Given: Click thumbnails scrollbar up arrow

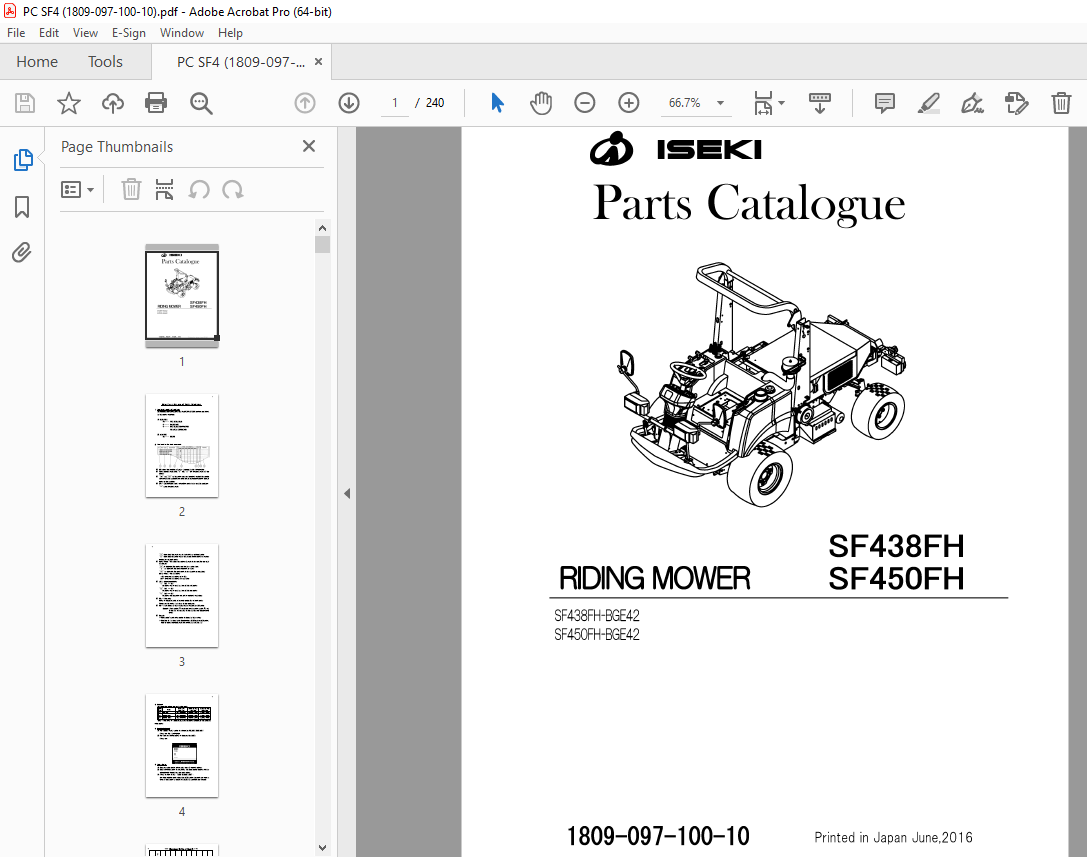Looking at the screenshot, I should pos(322,227).
